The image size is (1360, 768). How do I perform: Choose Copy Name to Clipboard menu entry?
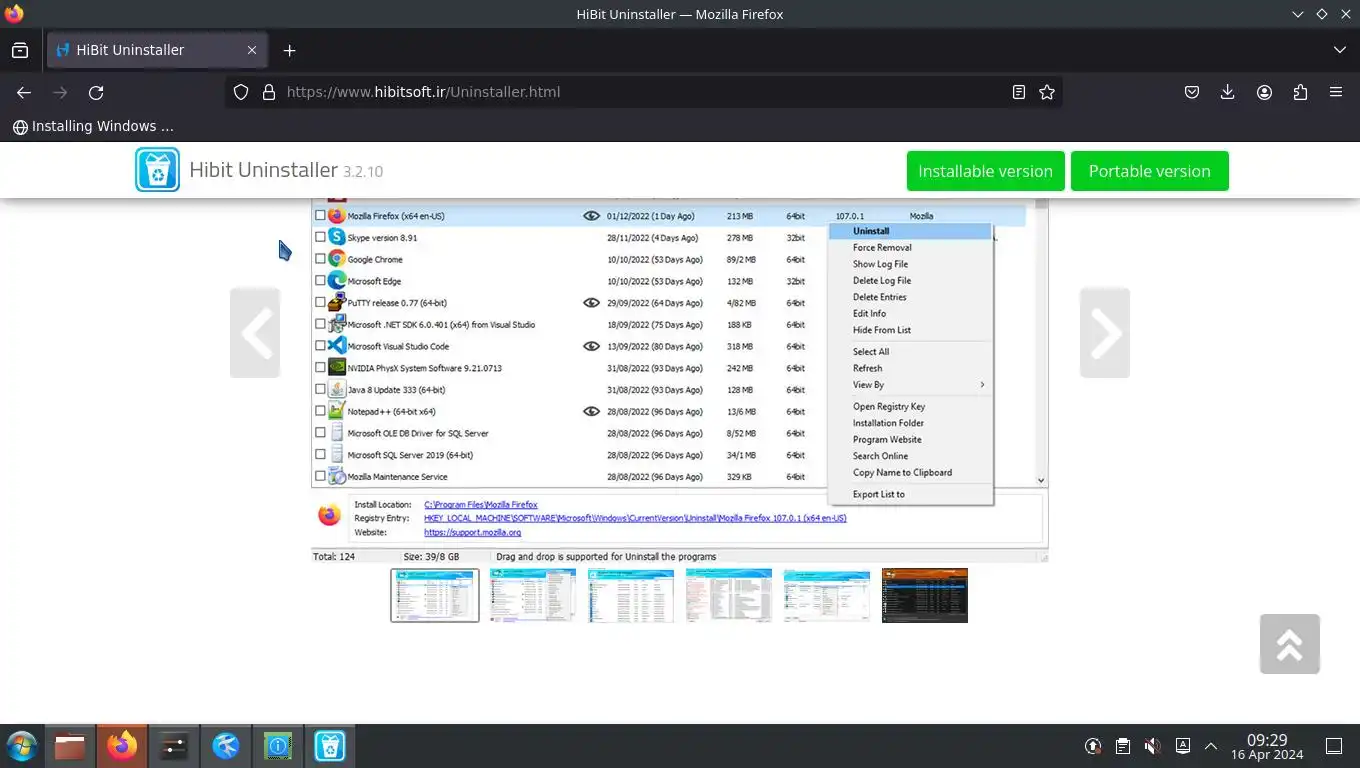(x=911, y=473)
